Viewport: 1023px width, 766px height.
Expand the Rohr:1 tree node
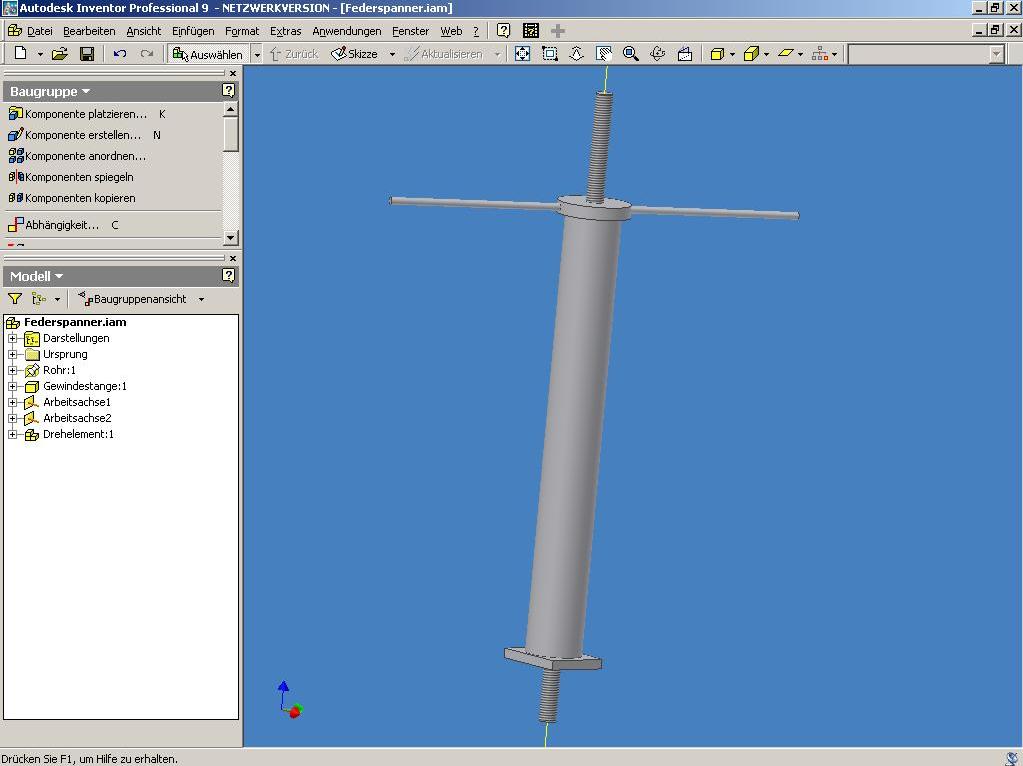pyautogui.click(x=12, y=370)
